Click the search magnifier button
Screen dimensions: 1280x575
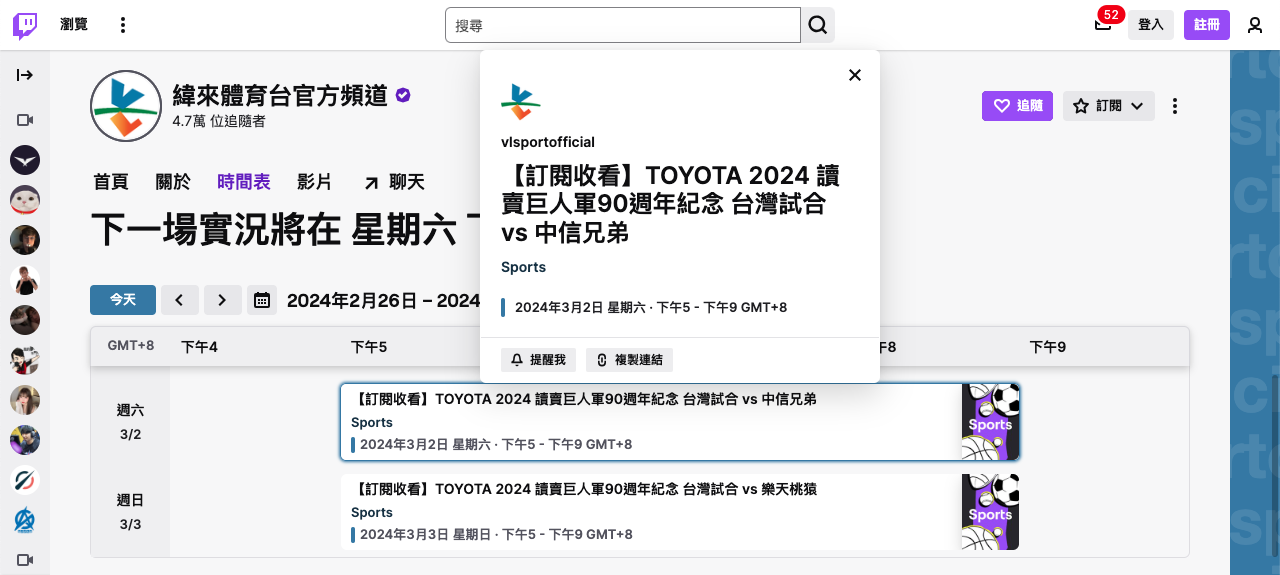click(x=818, y=25)
